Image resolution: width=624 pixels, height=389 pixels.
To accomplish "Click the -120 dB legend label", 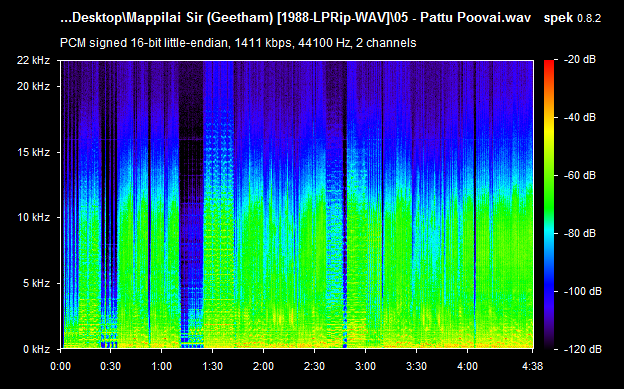I will coord(583,350).
